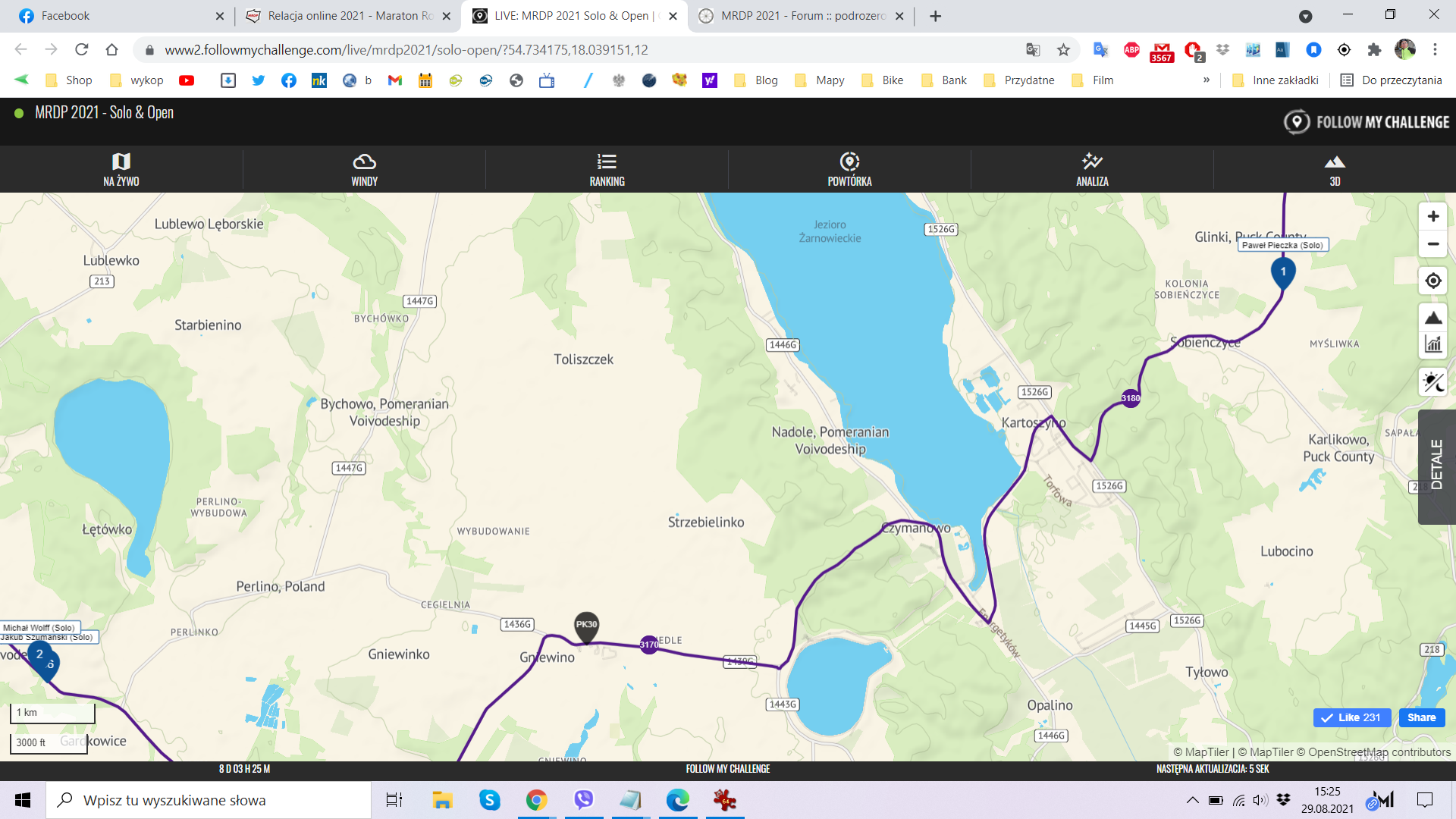Open Microsoft Edge from taskbar
This screenshot has width=1456, height=819.
pos(678,800)
